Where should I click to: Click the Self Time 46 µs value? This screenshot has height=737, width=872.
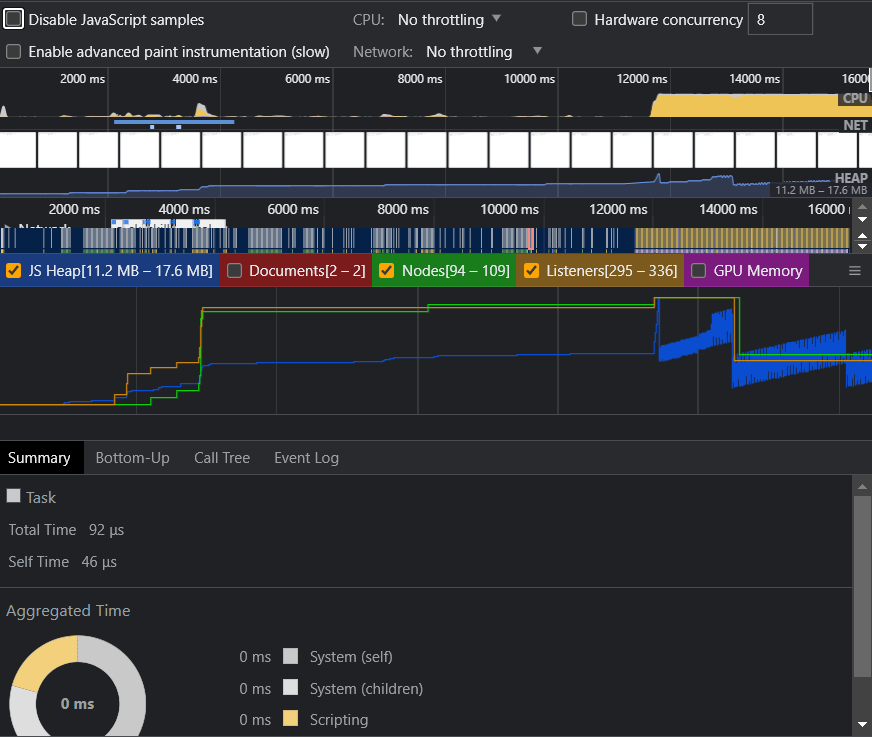point(99,562)
